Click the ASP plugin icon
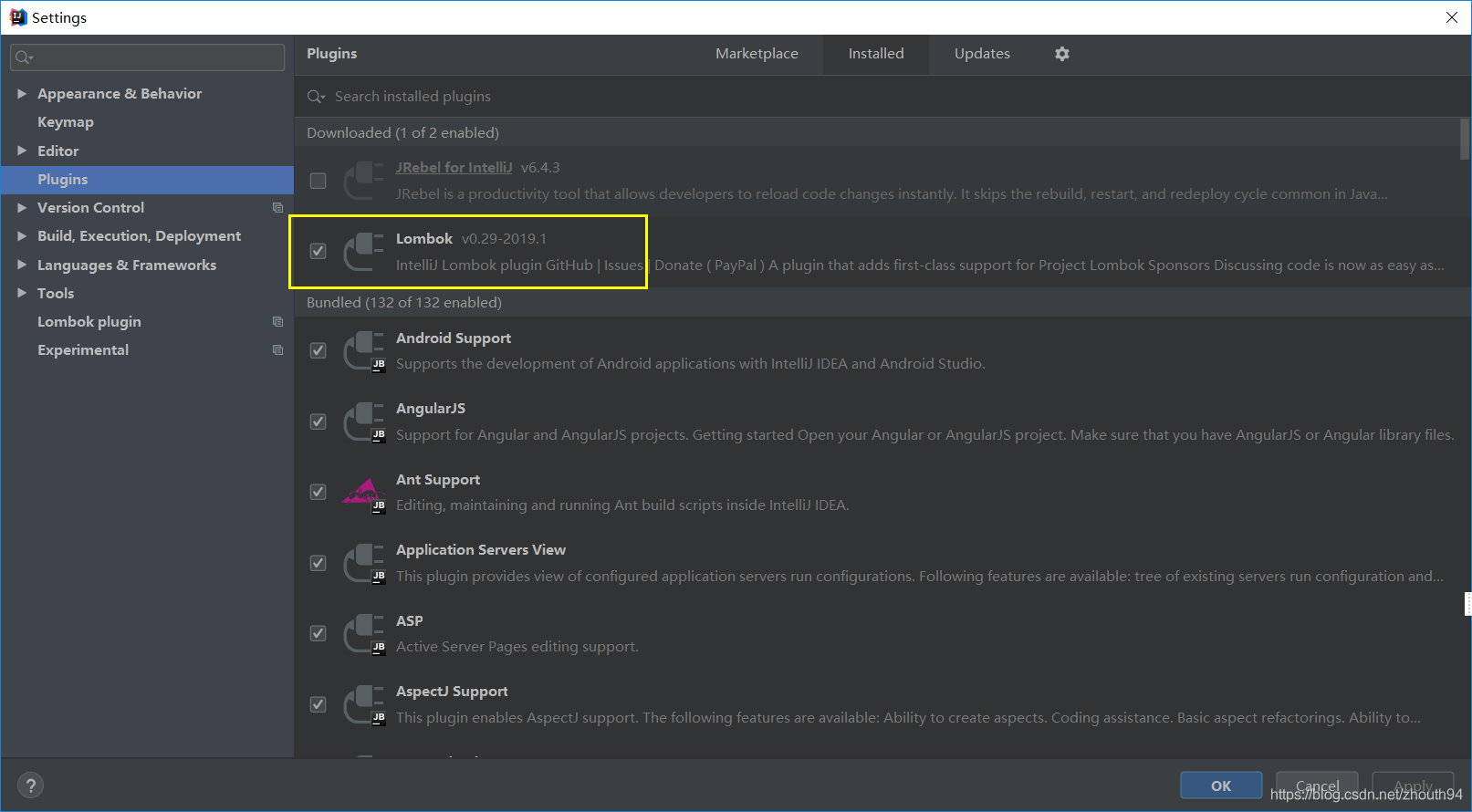1472x812 pixels. coord(364,634)
